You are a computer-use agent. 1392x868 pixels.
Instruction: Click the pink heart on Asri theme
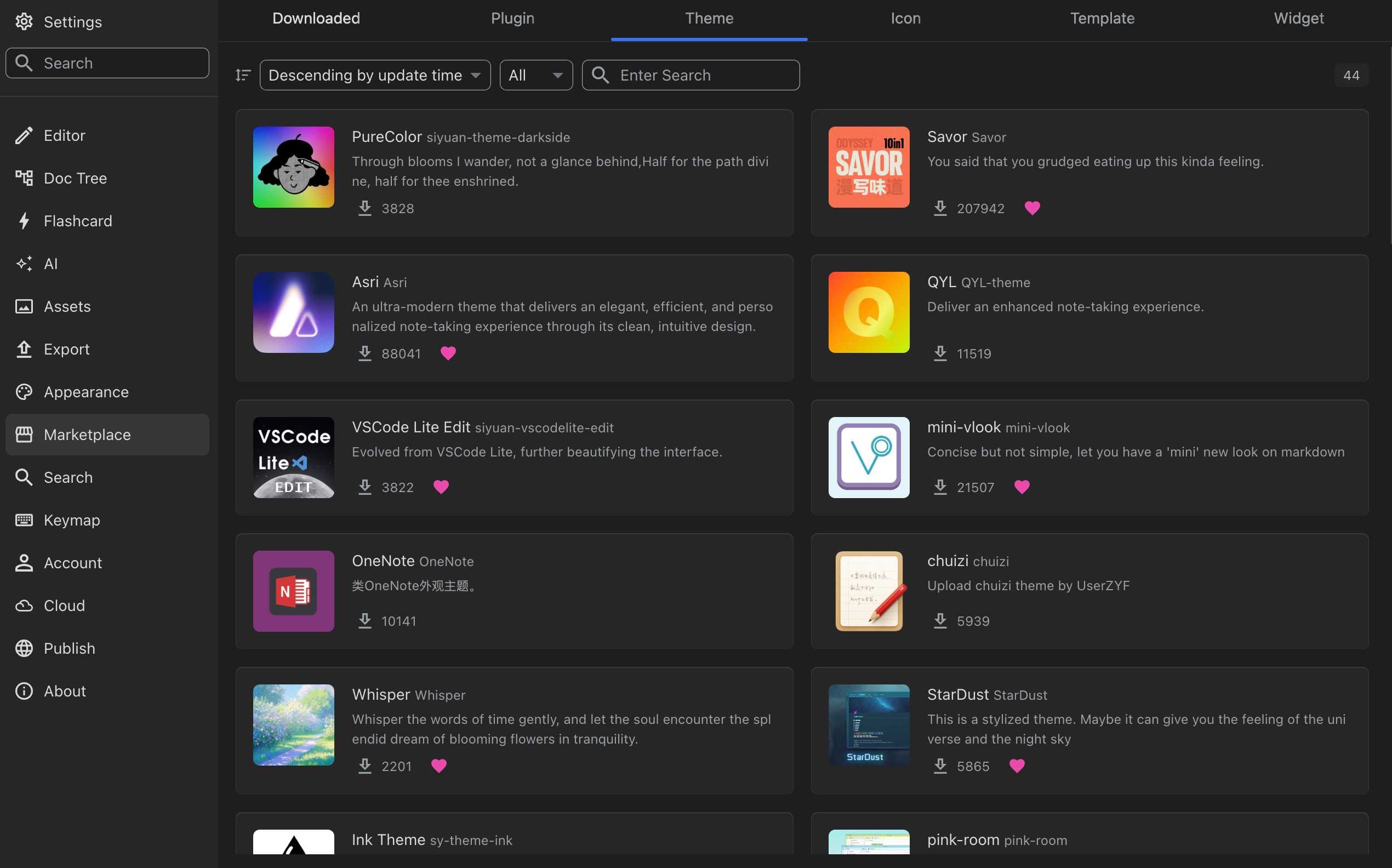[448, 353]
